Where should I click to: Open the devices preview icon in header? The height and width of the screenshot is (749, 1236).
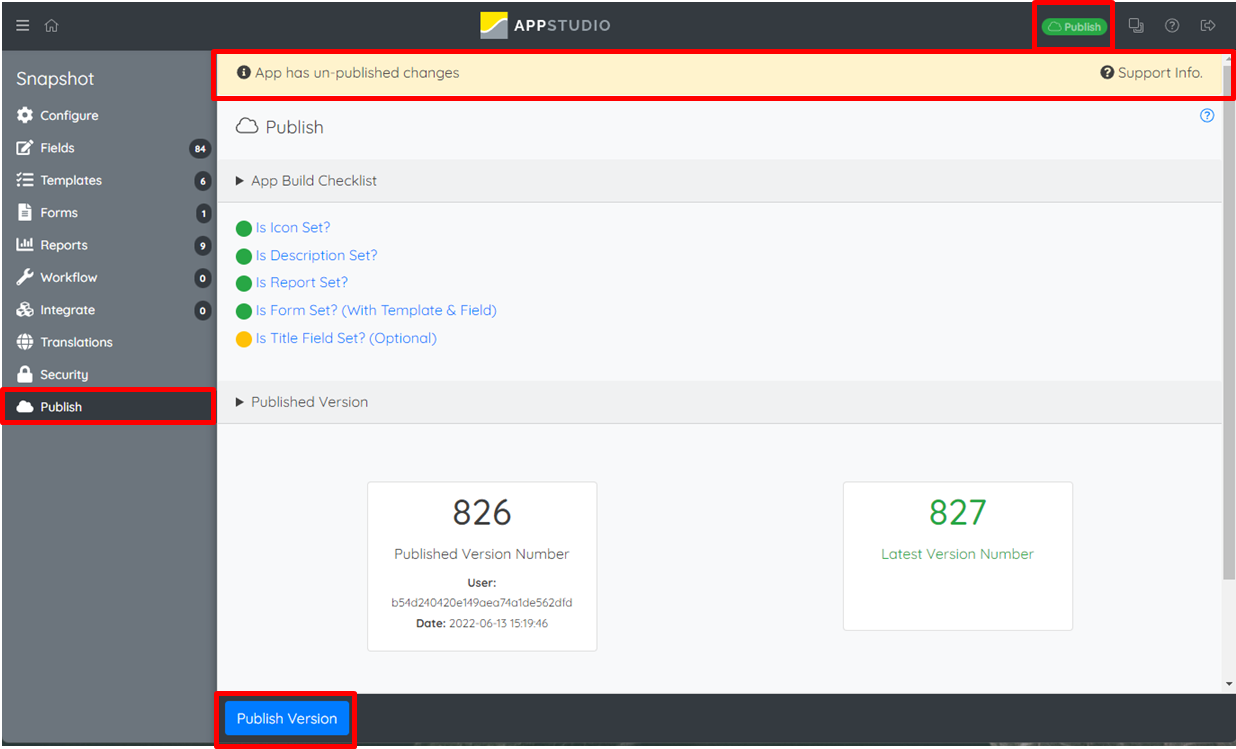tap(1136, 26)
